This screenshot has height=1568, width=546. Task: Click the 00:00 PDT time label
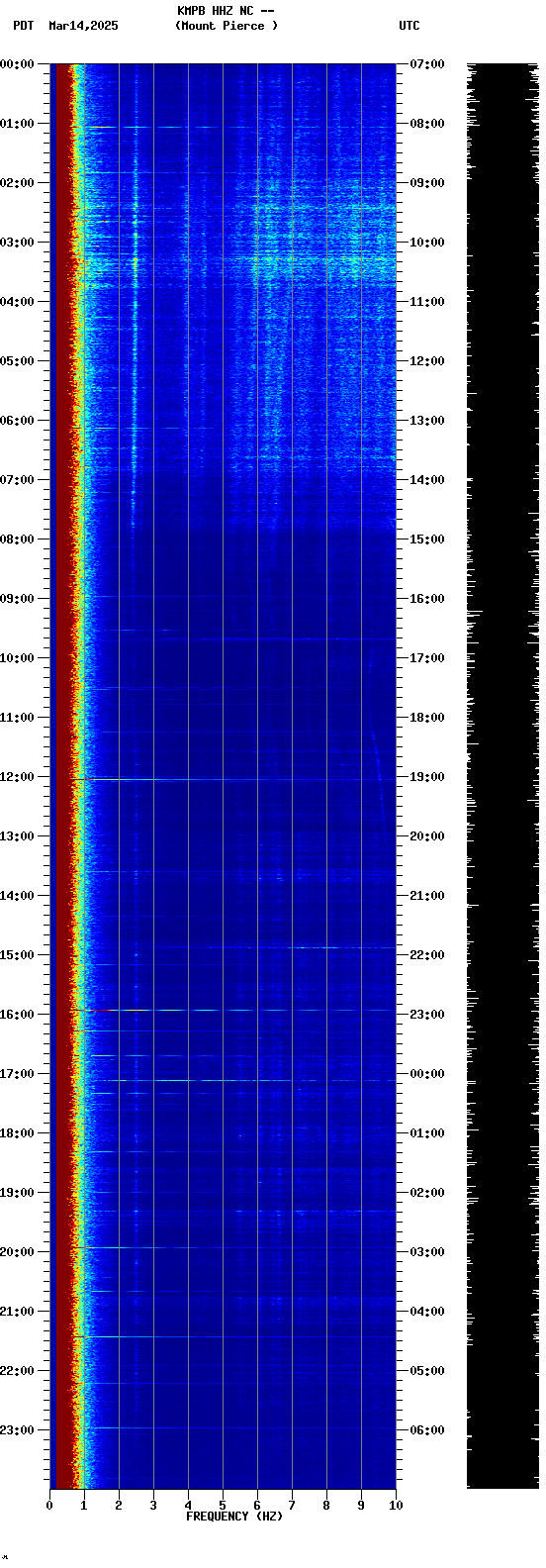pyautogui.click(x=17, y=64)
